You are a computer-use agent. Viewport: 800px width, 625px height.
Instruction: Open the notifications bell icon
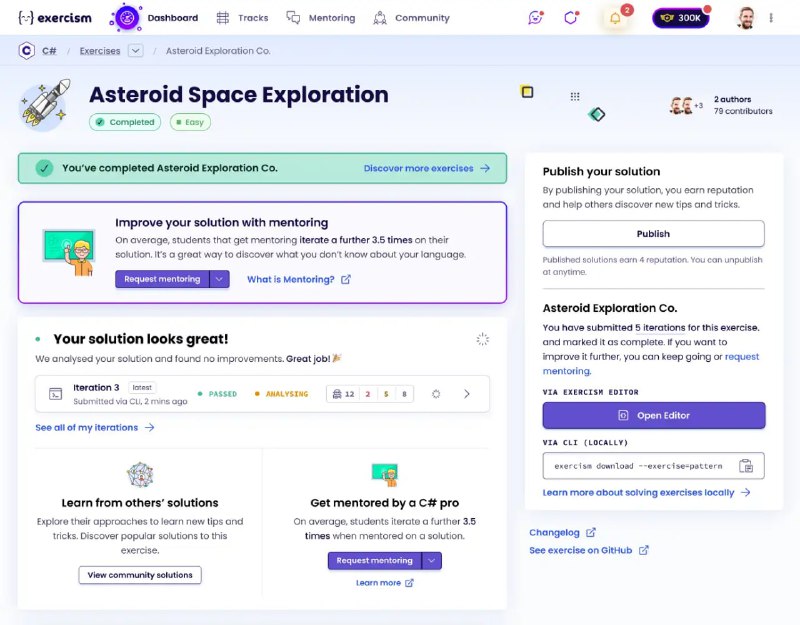(615, 18)
